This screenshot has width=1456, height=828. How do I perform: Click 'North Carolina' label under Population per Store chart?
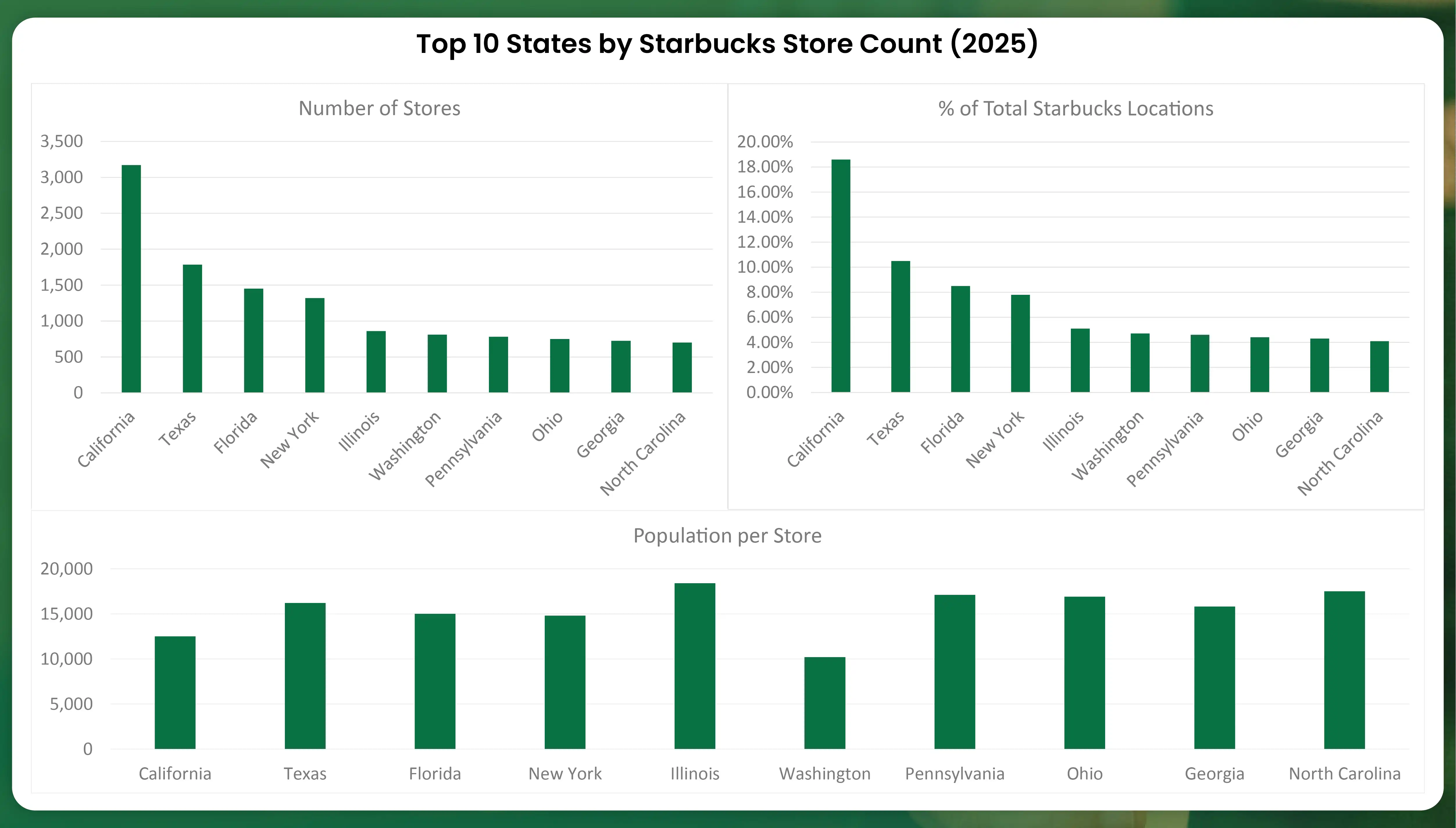pyautogui.click(x=1345, y=774)
